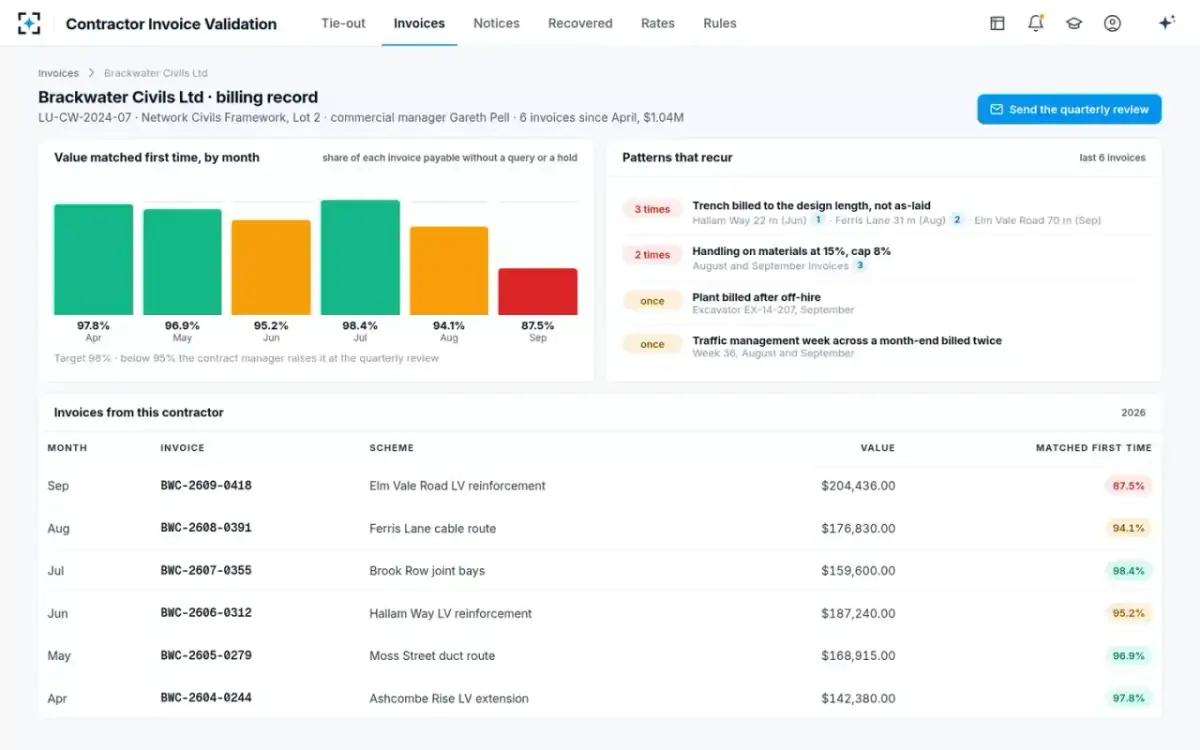Image resolution: width=1200 pixels, height=750 pixels.
Task: Click the green July bar
Action: coord(360,258)
